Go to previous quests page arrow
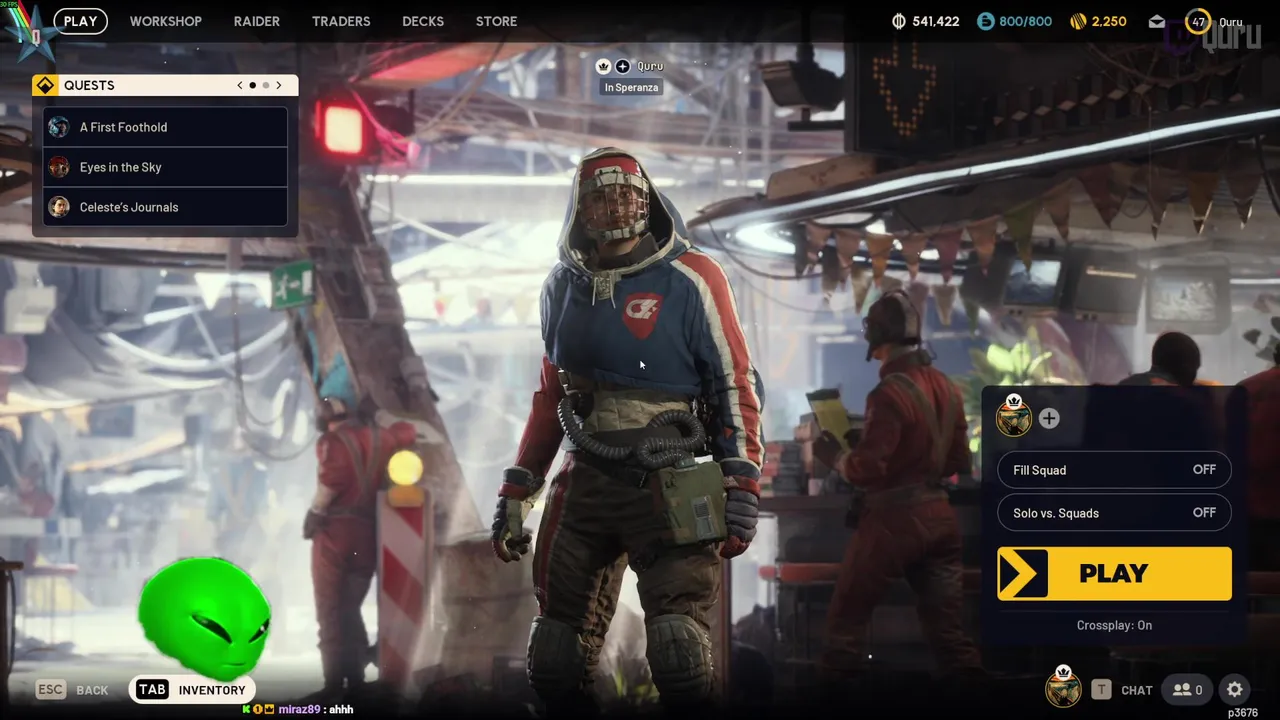 click(240, 85)
